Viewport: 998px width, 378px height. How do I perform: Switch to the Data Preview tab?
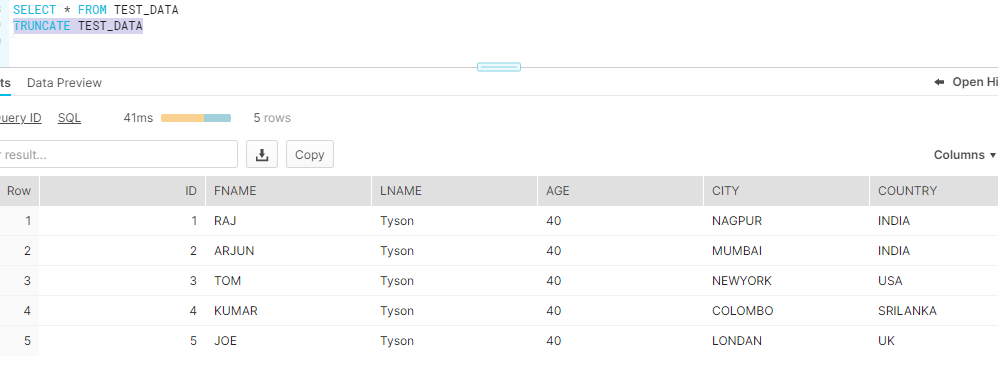click(x=64, y=83)
